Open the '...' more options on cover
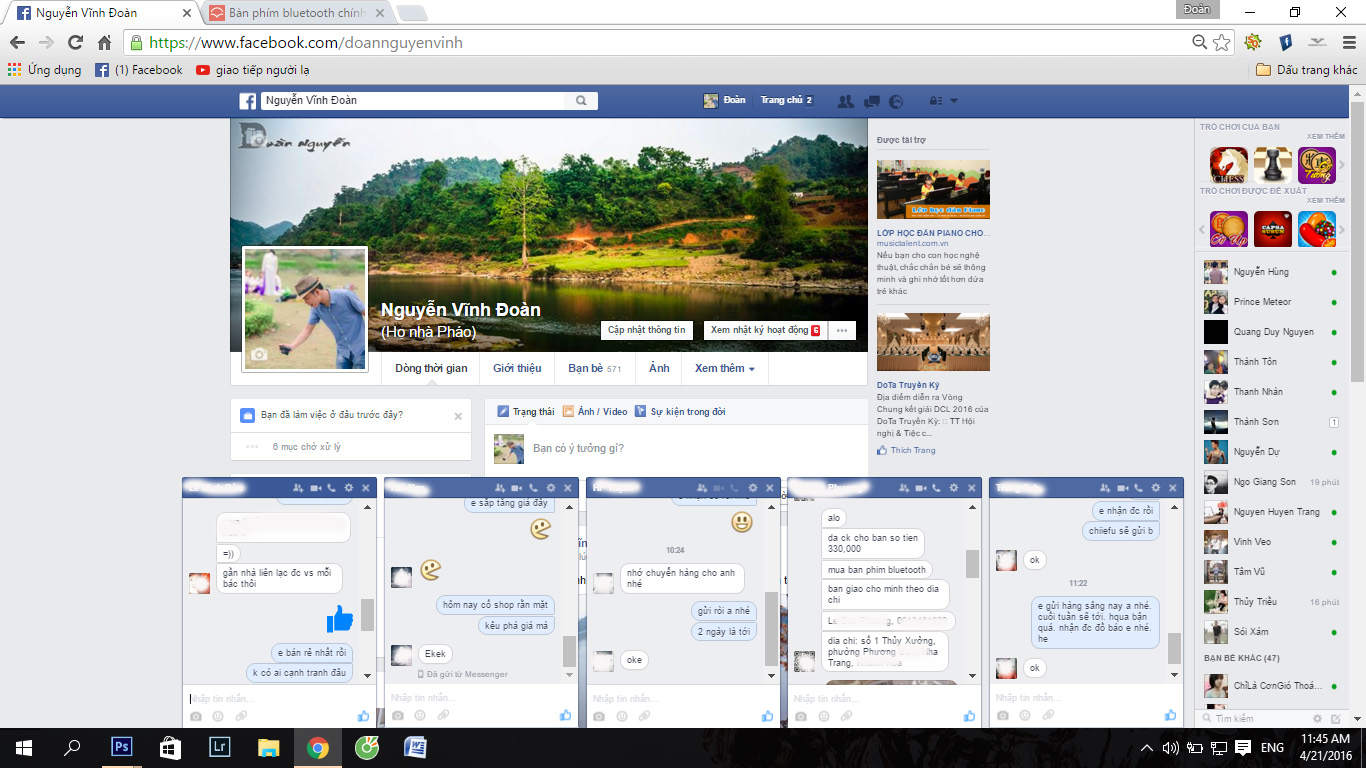The image size is (1366, 768). pyautogui.click(x=842, y=330)
